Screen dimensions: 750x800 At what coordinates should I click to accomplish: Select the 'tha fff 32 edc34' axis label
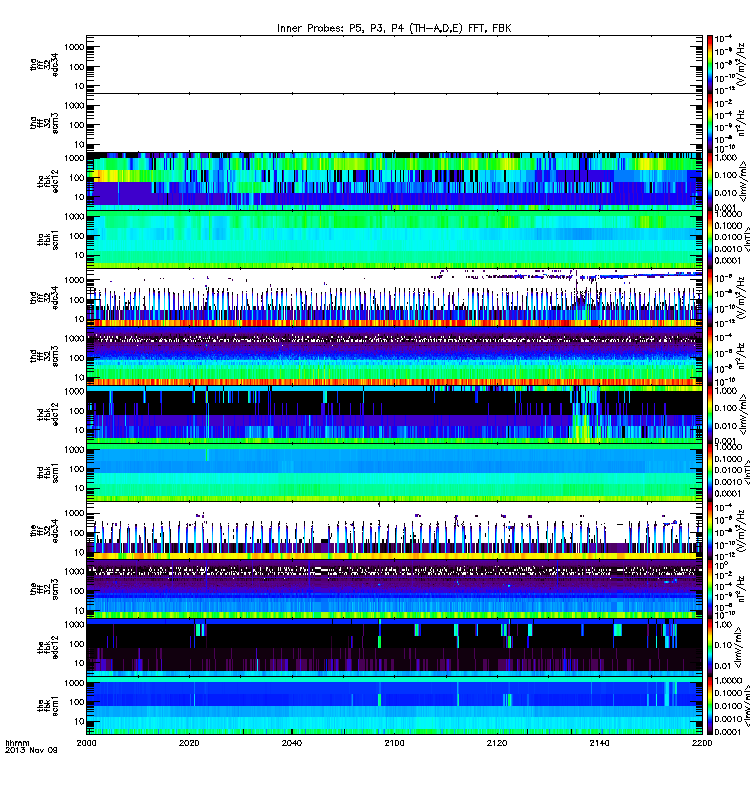click(x=44, y=64)
